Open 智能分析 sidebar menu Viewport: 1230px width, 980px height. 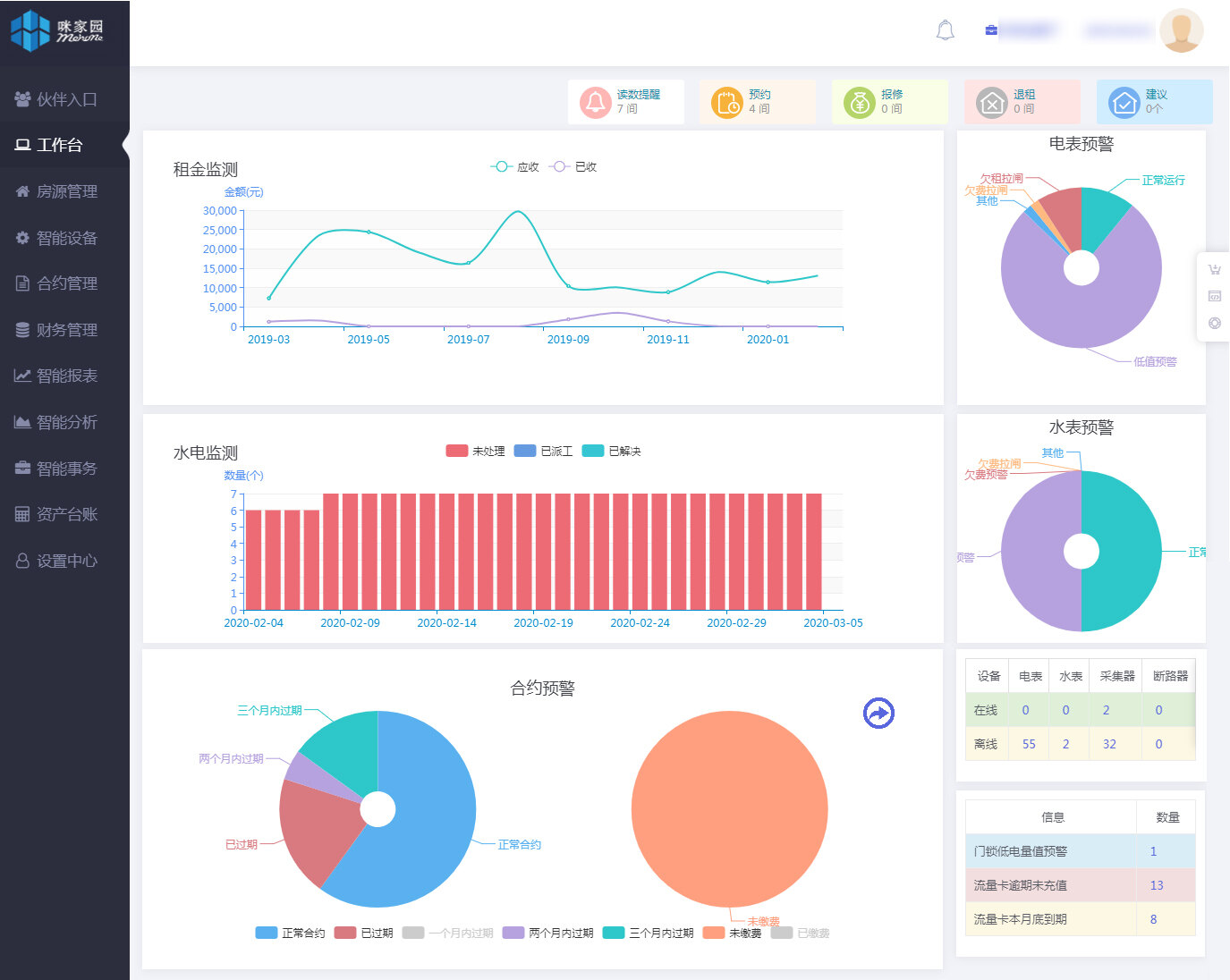pos(64,422)
